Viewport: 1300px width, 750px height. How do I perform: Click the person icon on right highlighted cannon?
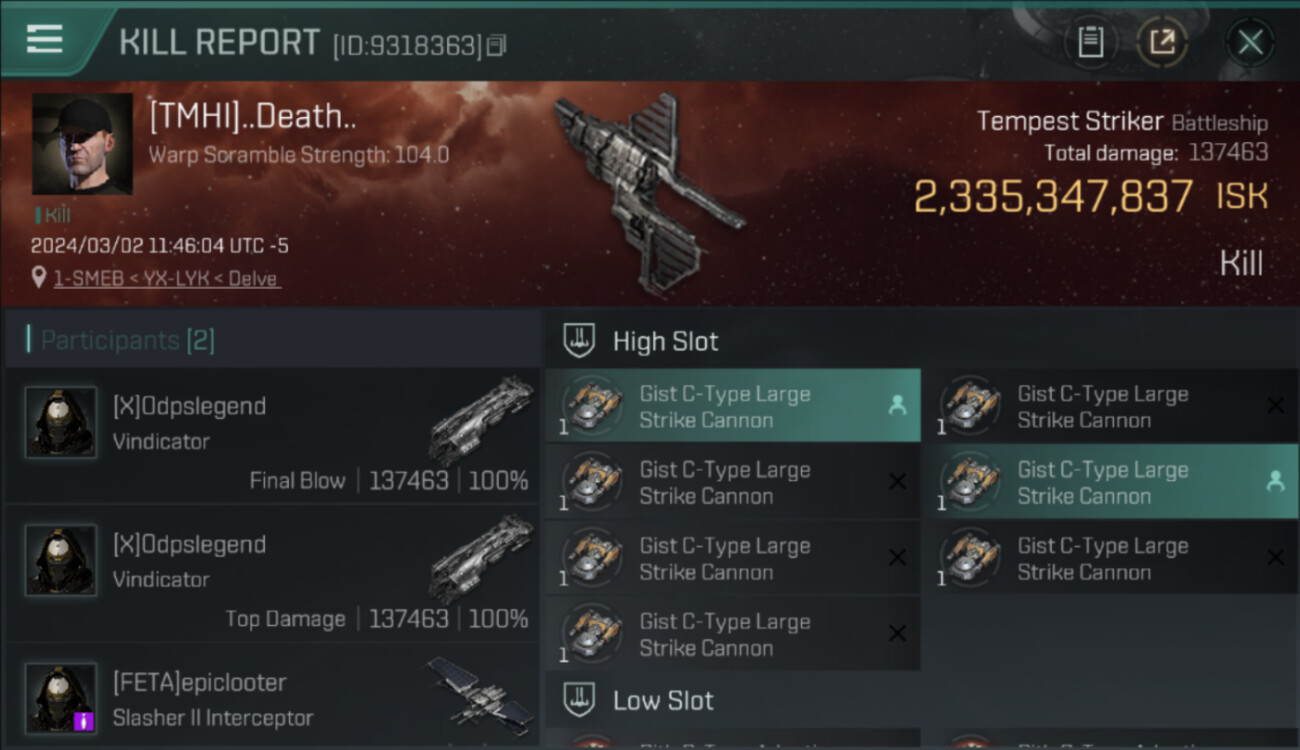coord(1275,481)
